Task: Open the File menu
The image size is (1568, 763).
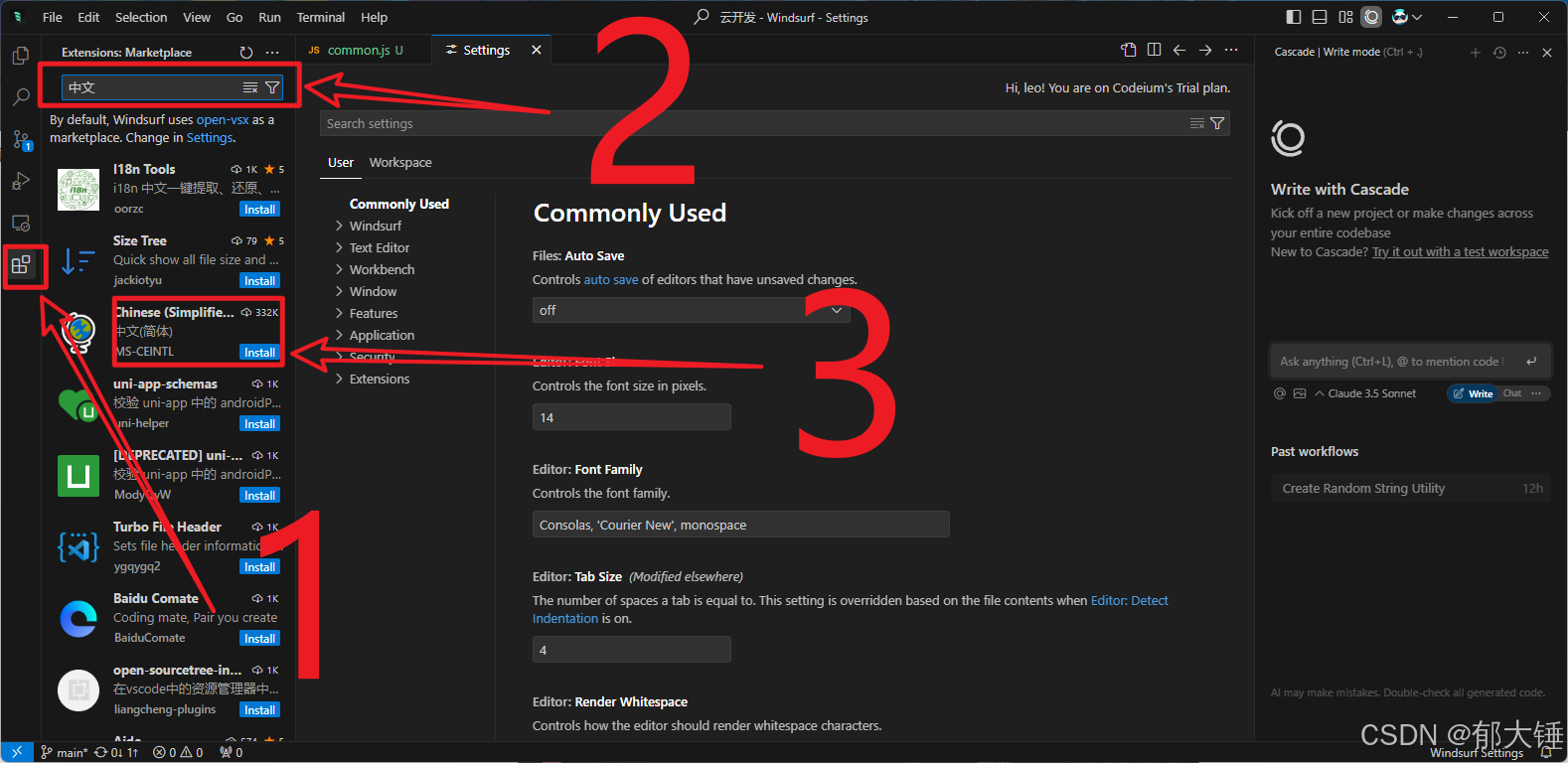Action: 53,17
